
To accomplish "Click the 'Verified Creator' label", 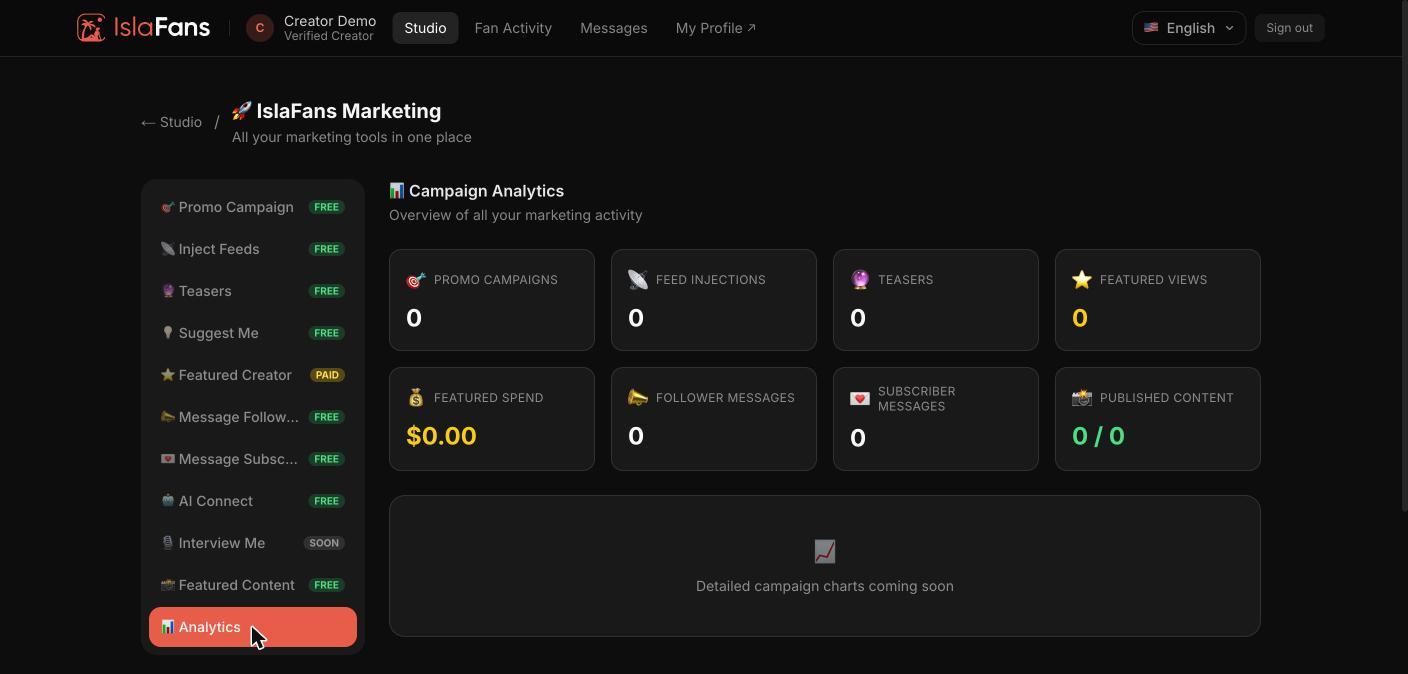I will (x=329, y=36).
